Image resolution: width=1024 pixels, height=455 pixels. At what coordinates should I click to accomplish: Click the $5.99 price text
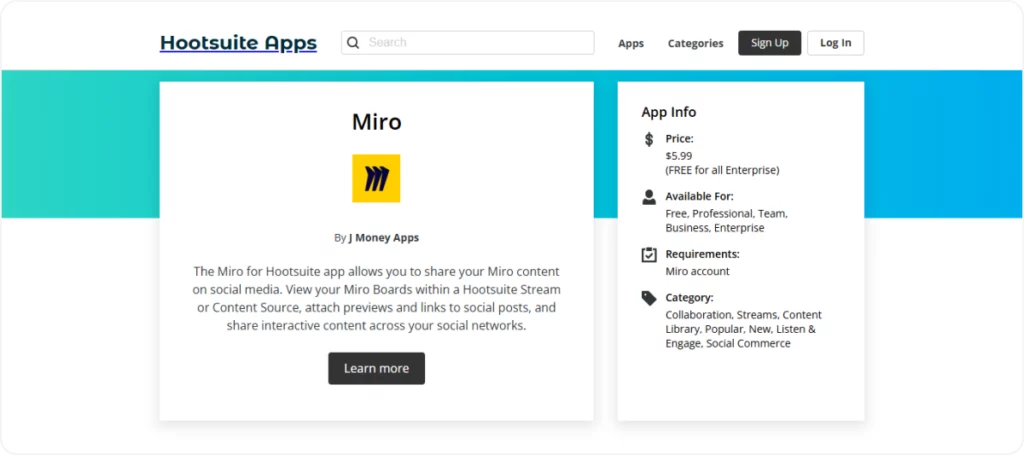pos(679,156)
